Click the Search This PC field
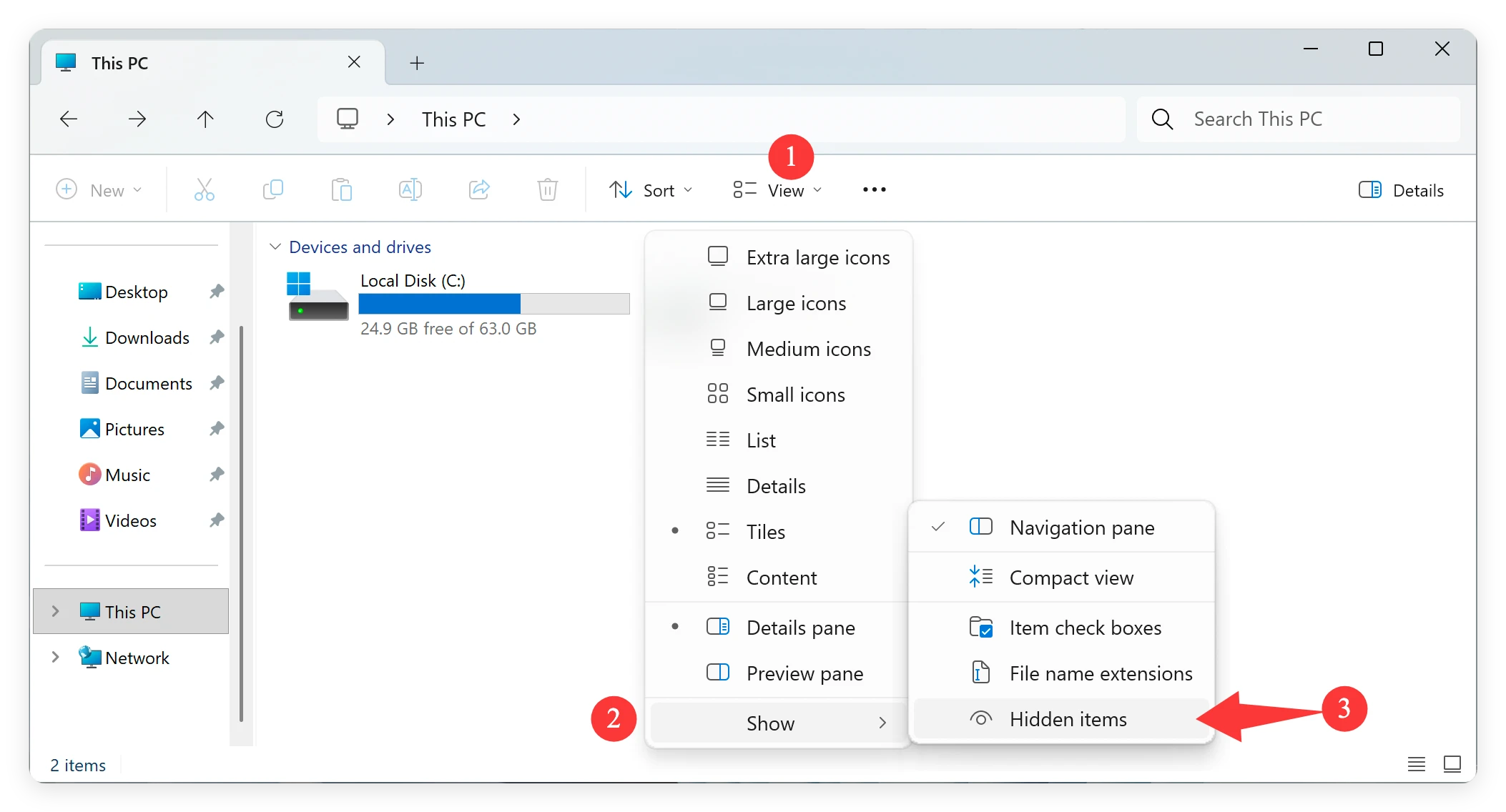This screenshot has width=1506, height=812. click(x=1299, y=119)
